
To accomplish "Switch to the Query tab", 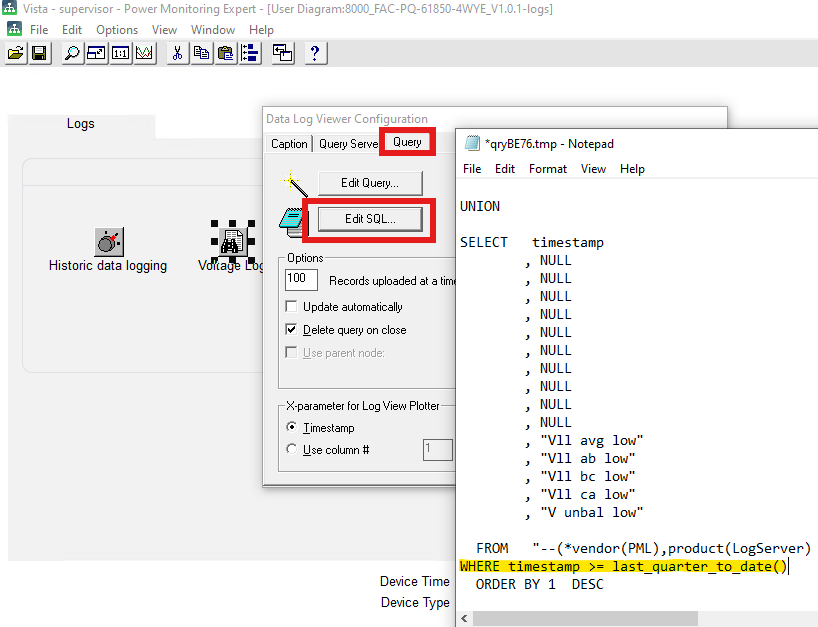I will (x=407, y=142).
